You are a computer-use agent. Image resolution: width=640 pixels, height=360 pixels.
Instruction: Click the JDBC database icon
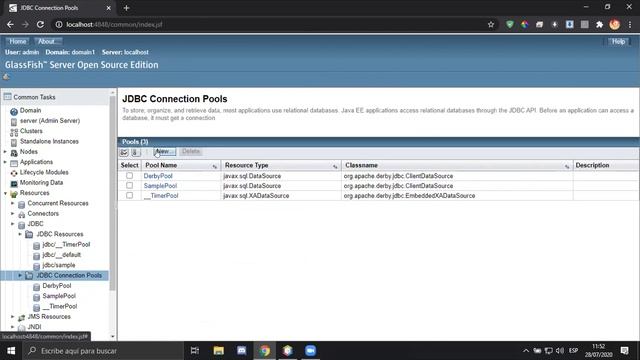pos(22,224)
